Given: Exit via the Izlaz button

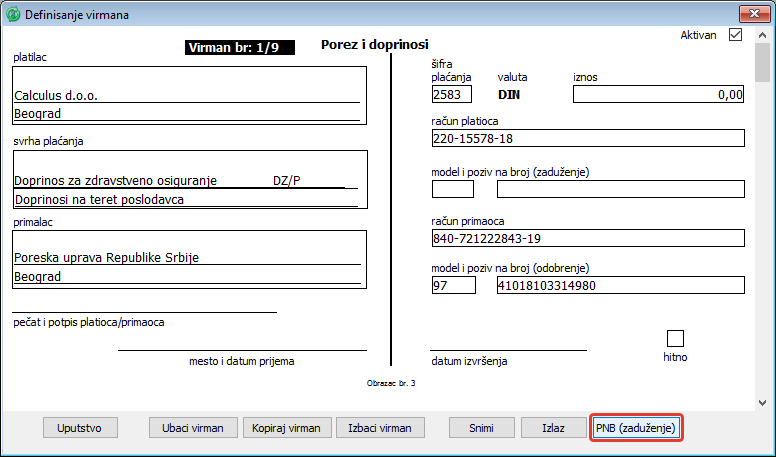Looking at the screenshot, I should point(553,427).
